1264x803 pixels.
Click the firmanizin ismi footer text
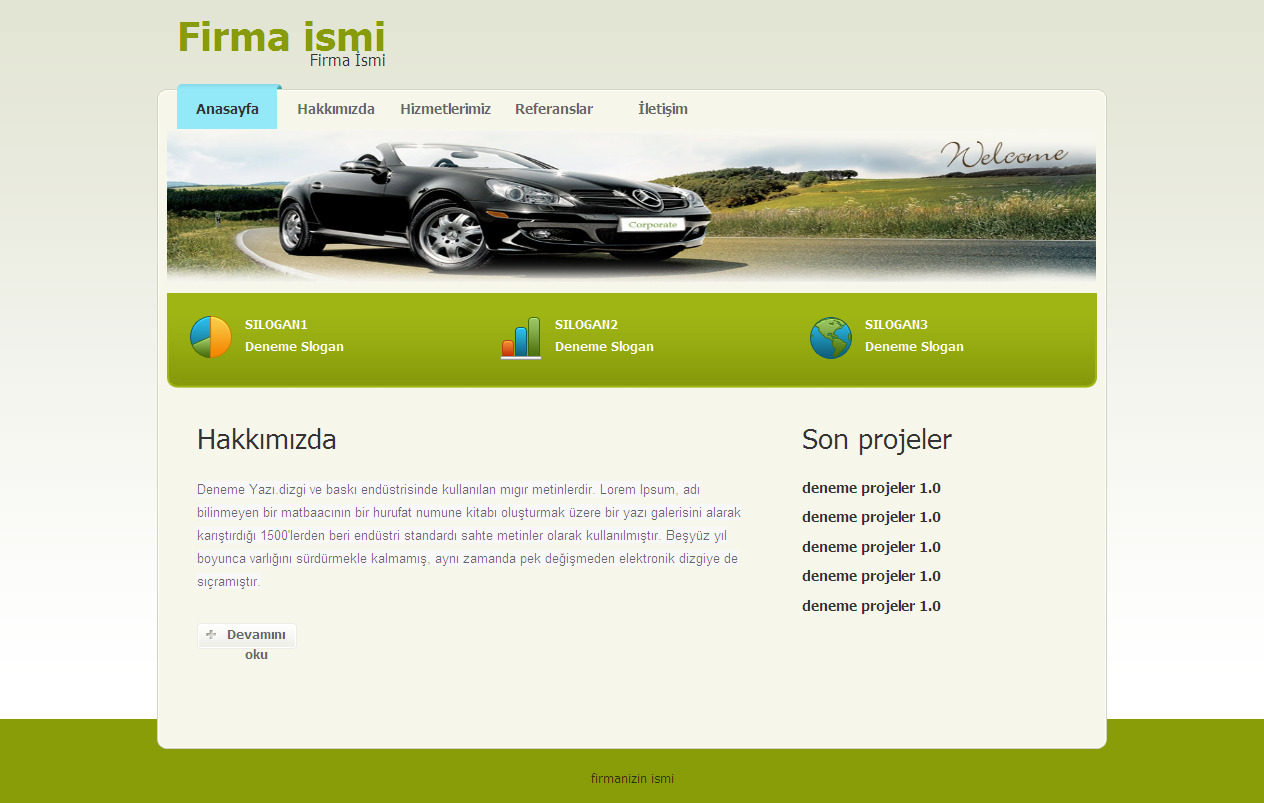click(632, 779)
